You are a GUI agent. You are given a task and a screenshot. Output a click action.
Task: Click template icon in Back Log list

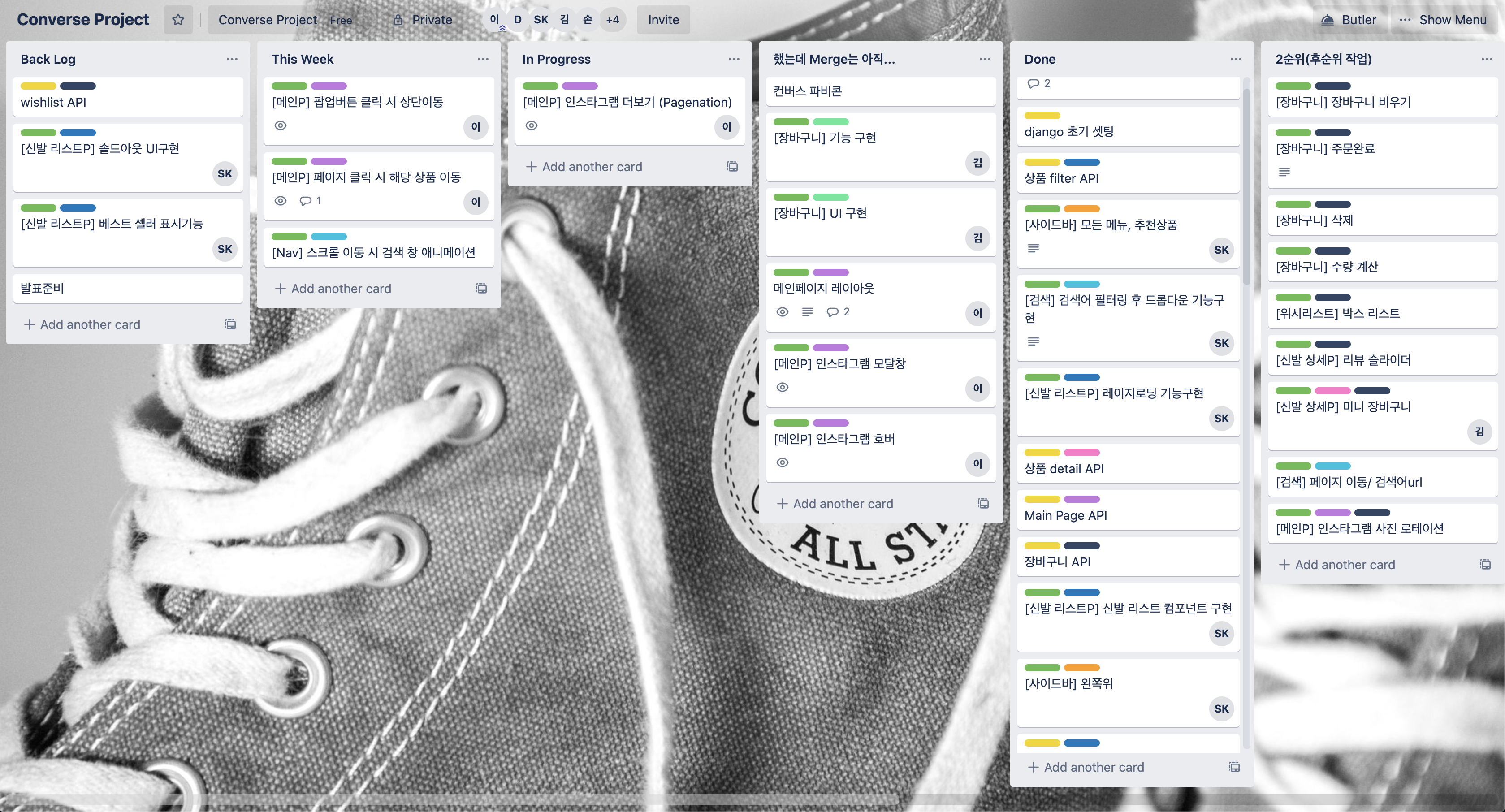point(231,324)
